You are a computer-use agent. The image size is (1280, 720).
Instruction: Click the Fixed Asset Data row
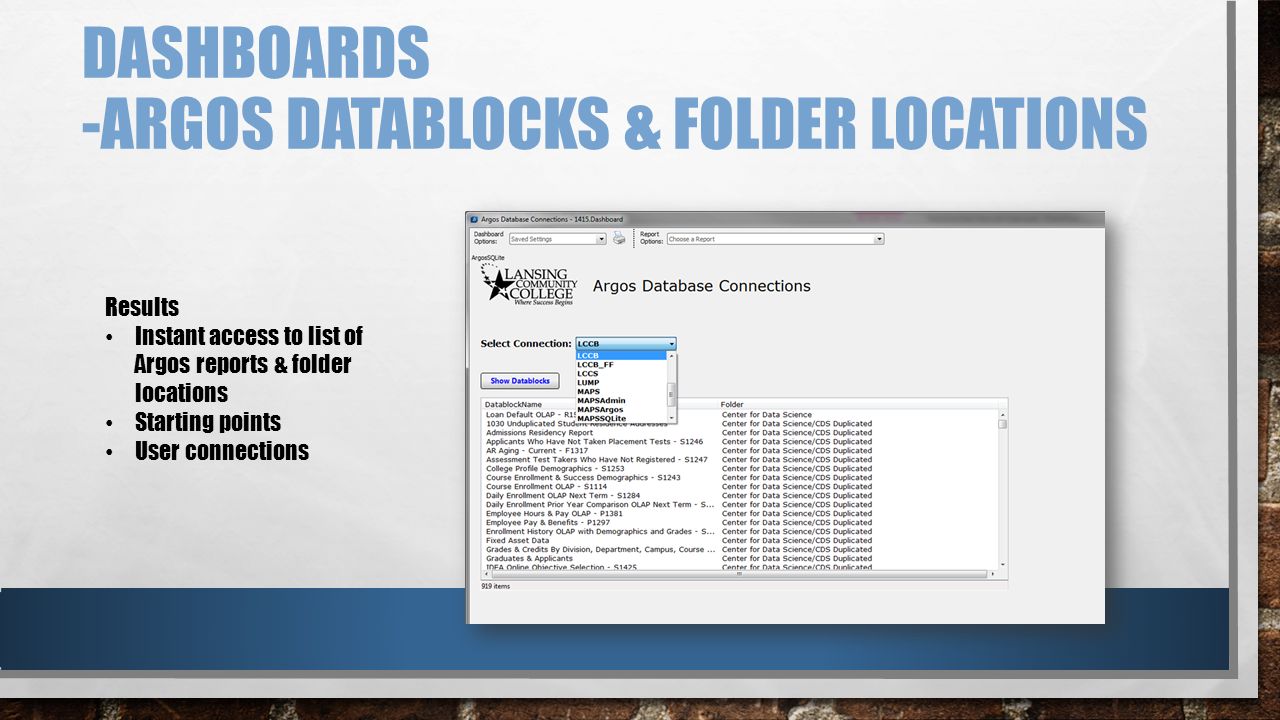[x=740, y=541]
